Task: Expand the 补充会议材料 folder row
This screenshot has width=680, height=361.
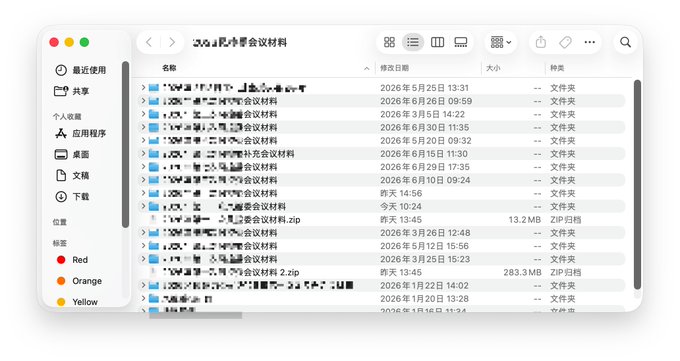Action: [143, 154]
